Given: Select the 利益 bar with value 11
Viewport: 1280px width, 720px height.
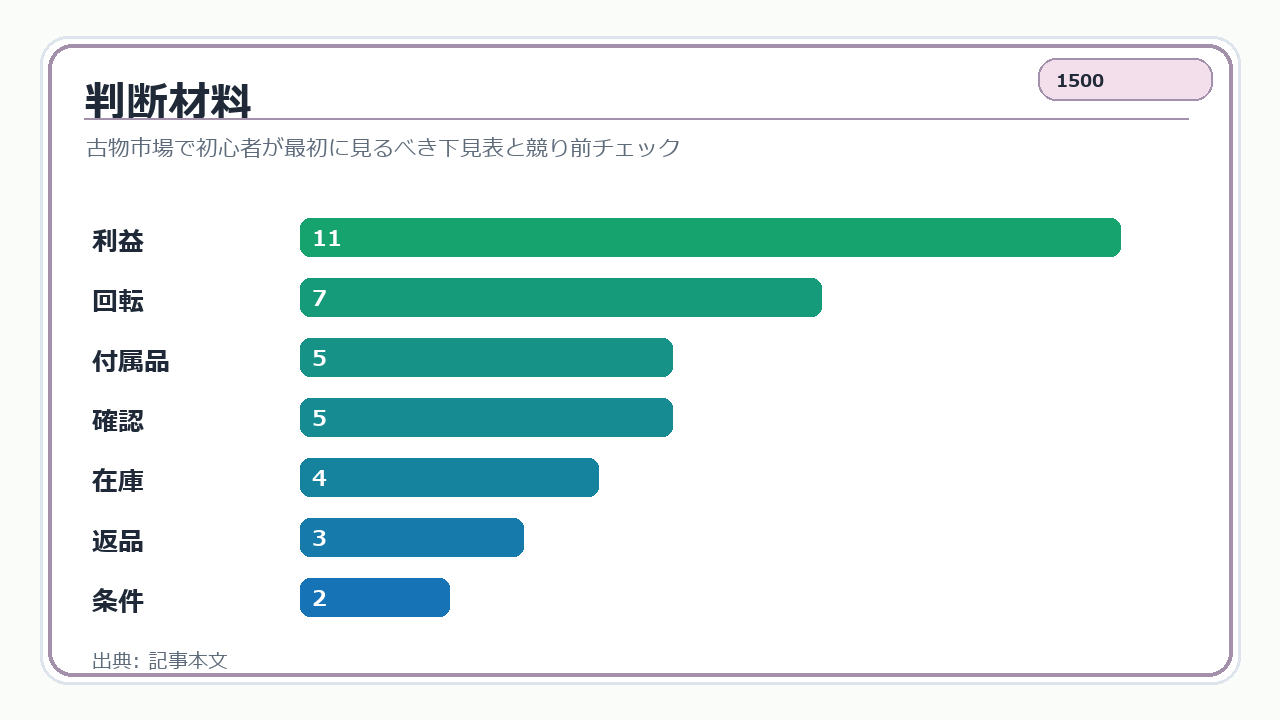Looking at the screenshot, I should [x=710, y=238].
